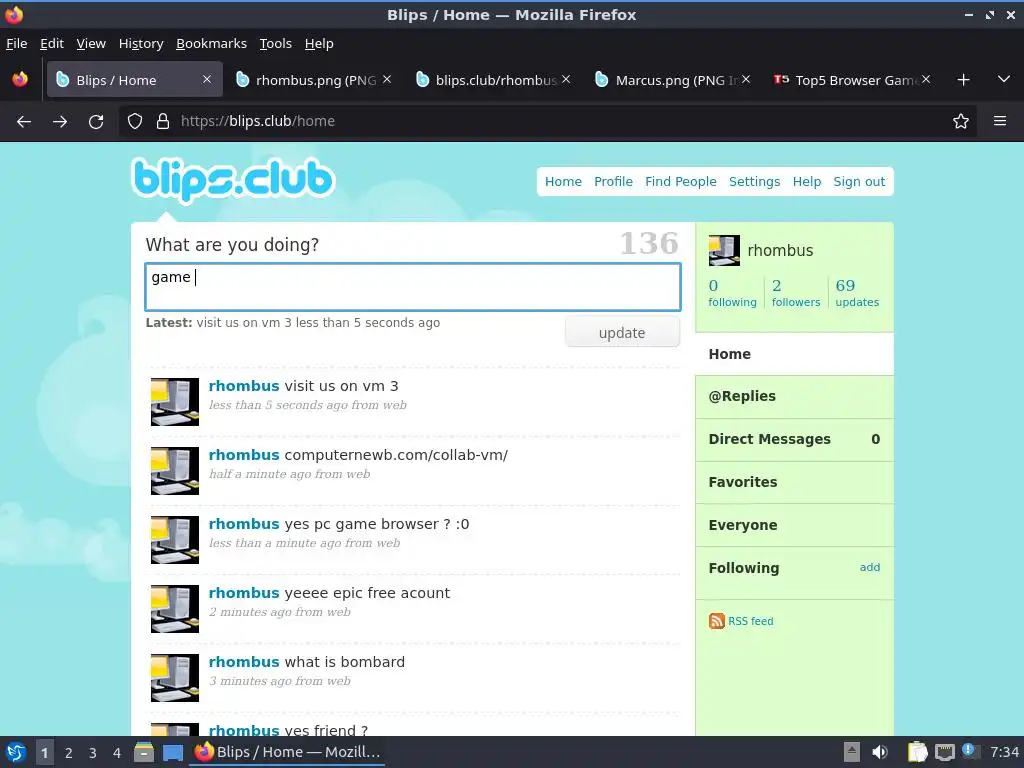Close the Blips / Home tab
The height and width of the screenshot is (768, 1024).
[x=207, y=80]
